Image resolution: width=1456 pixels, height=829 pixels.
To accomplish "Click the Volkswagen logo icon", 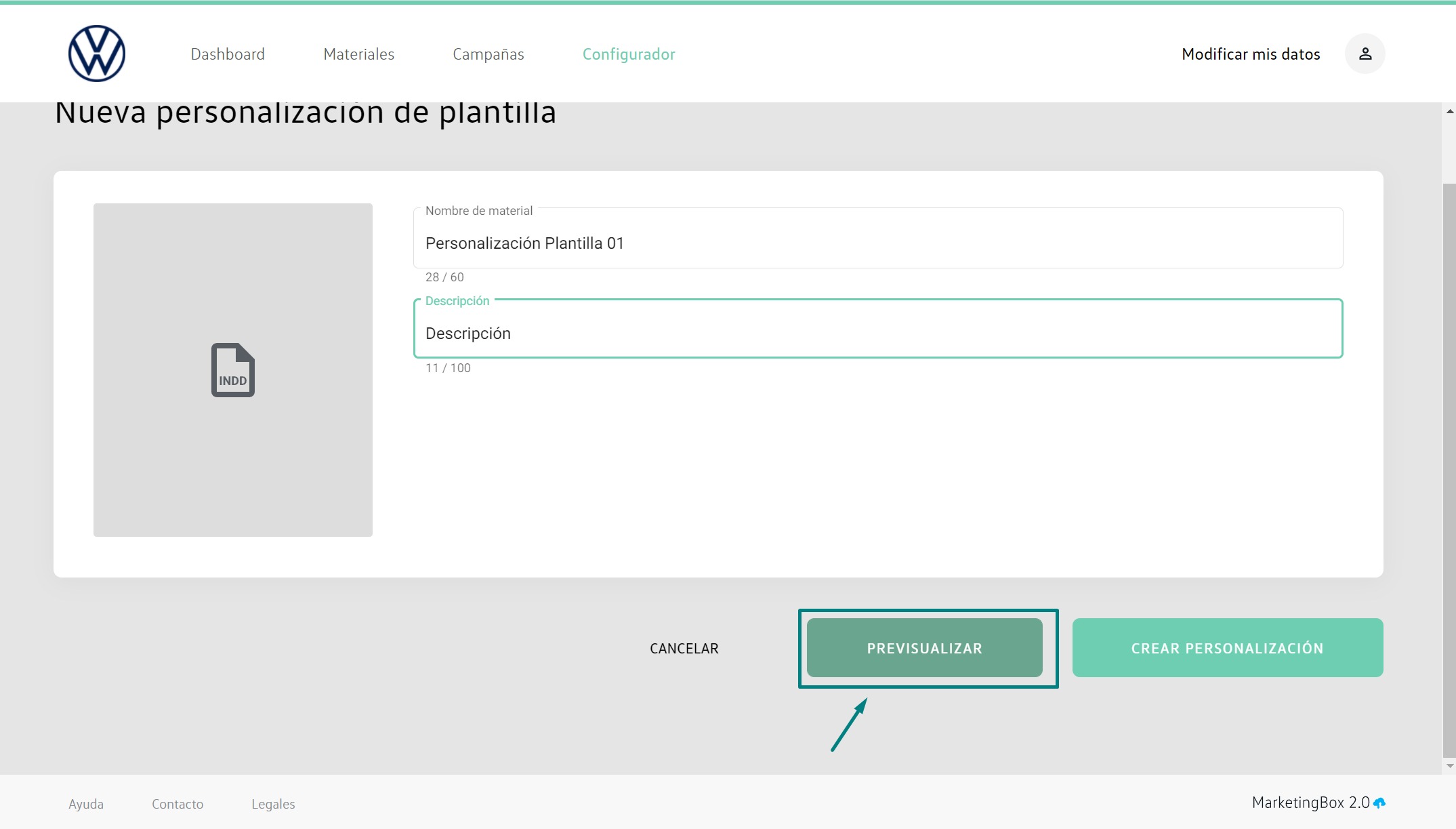I will click(x=97, y=54).
